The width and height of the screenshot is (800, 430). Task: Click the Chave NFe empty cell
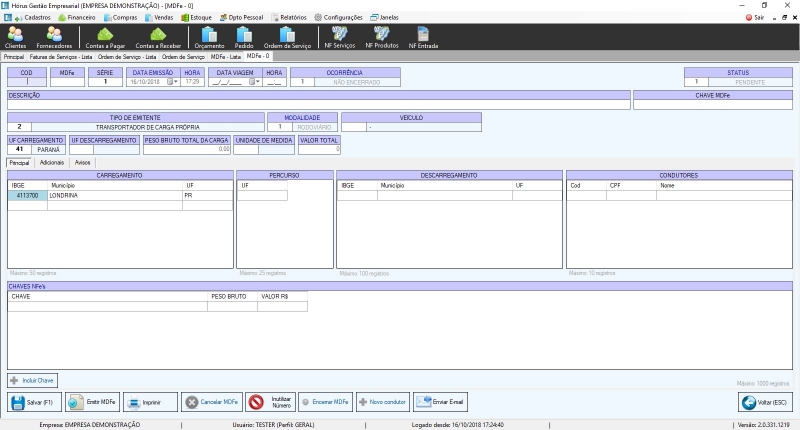(x=108, y=307)
